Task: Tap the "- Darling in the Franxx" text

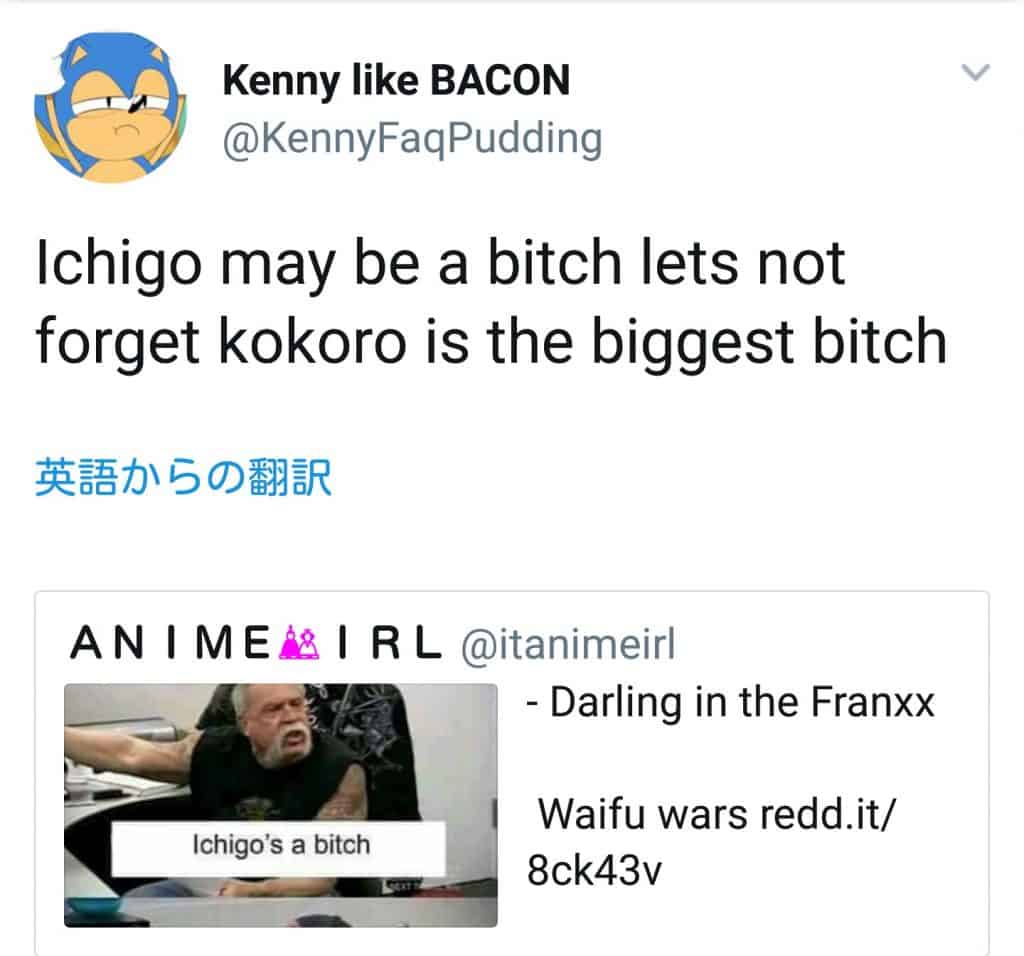Action: (730, 703)
